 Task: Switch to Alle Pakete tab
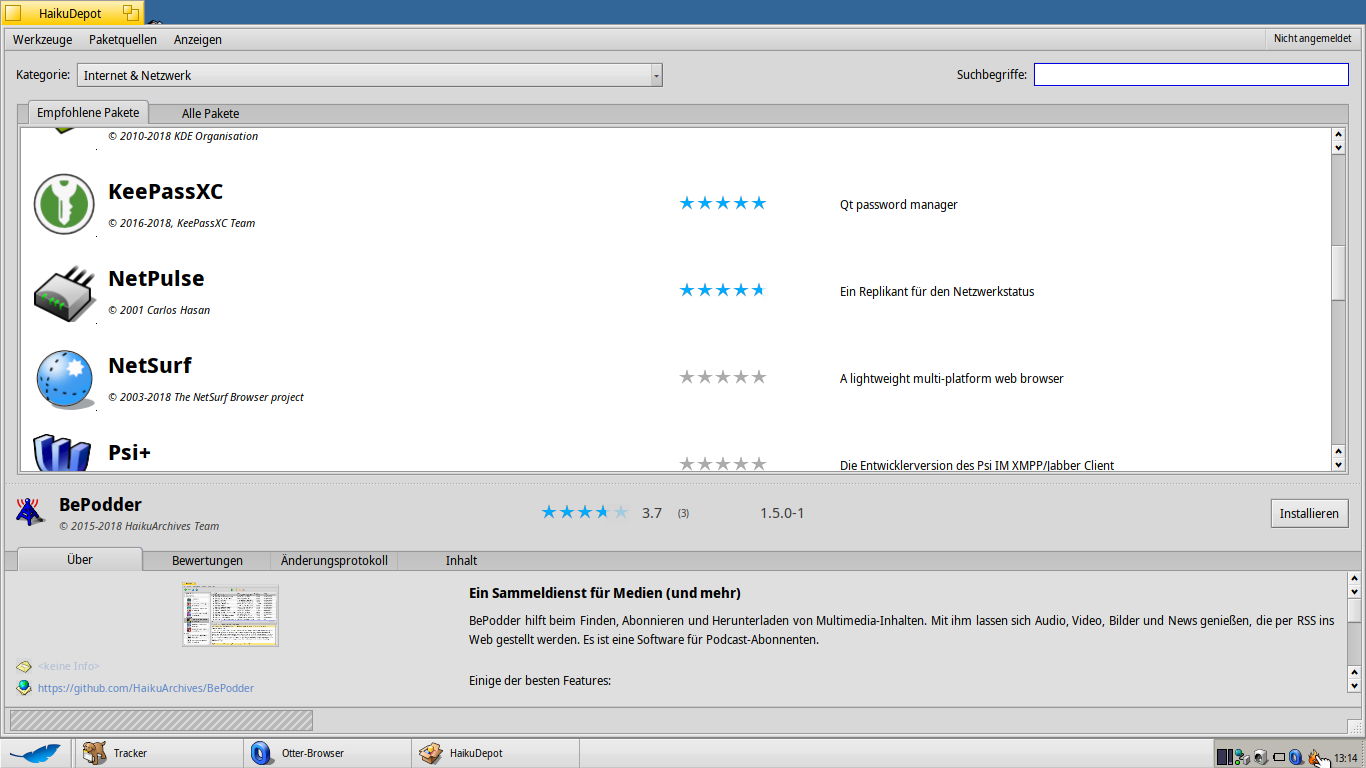point(210,114)
